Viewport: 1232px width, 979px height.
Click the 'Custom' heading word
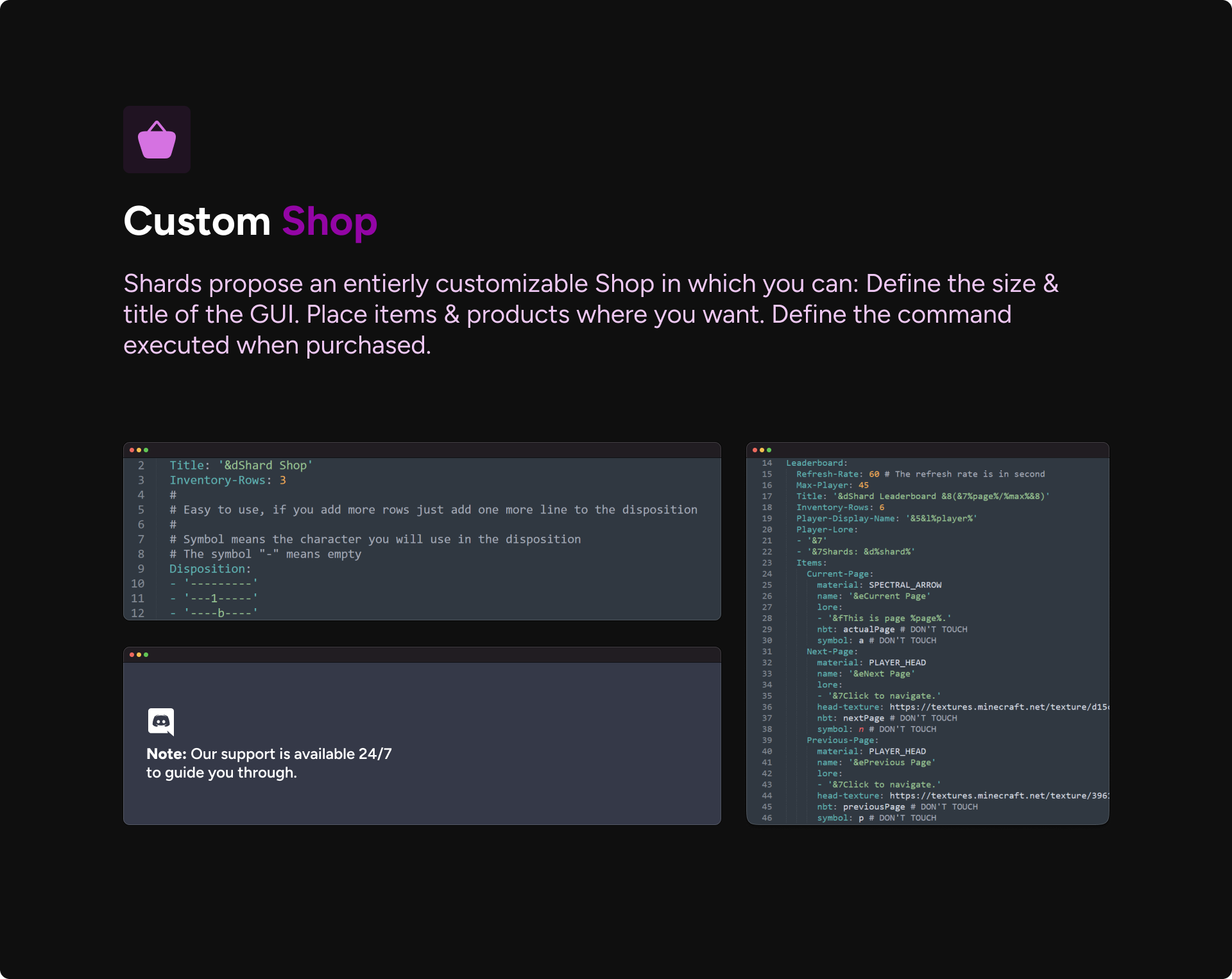[197, 222]
